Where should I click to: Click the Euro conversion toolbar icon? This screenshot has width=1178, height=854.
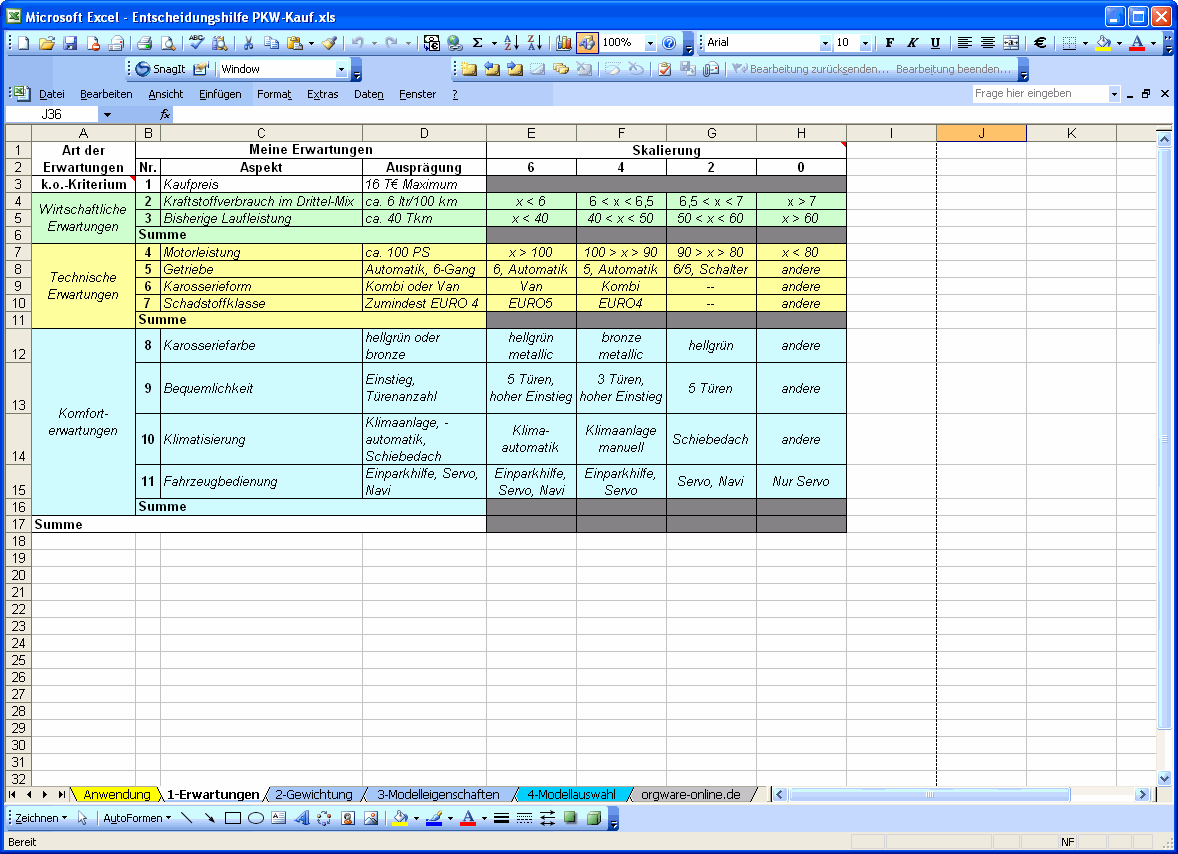pyautogui.click(x=432, y=43)
